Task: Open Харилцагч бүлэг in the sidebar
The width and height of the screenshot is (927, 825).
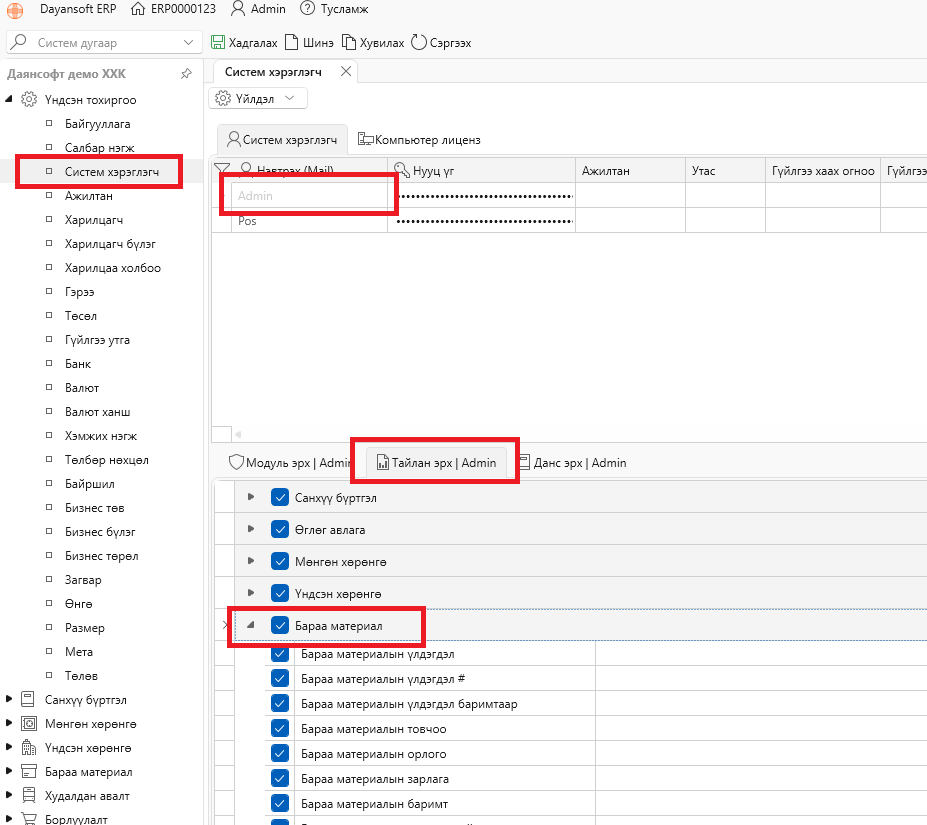Action: [110, 244]
